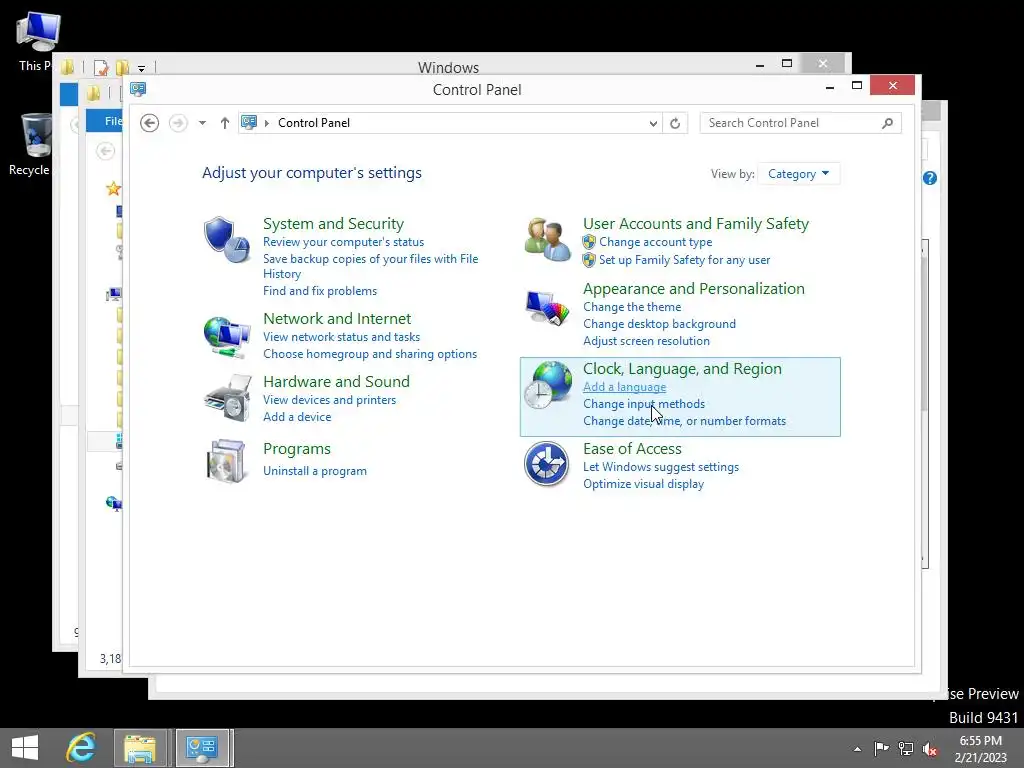
Task: Open Change date, time, or number formats
Action: pyautogui.click(x=684, y=421)
